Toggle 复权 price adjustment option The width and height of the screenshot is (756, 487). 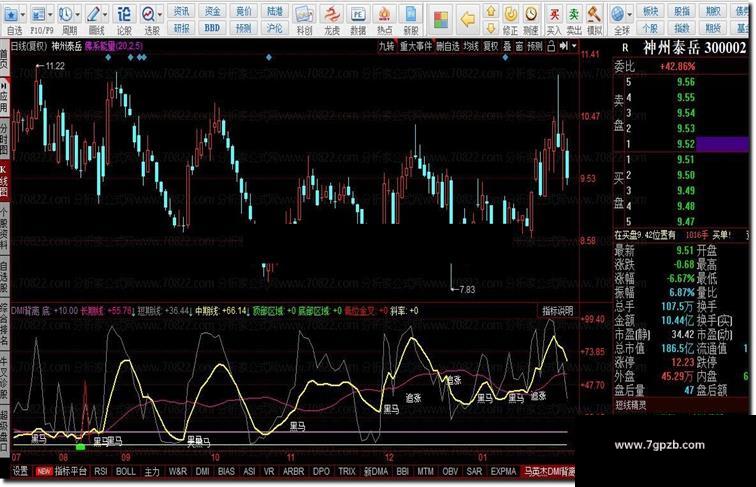[490, 46]
